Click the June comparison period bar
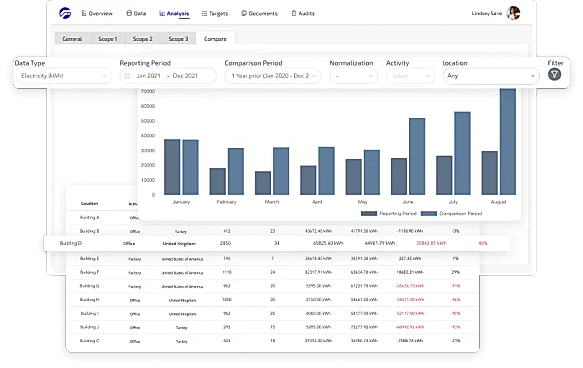 click(417, 156)
